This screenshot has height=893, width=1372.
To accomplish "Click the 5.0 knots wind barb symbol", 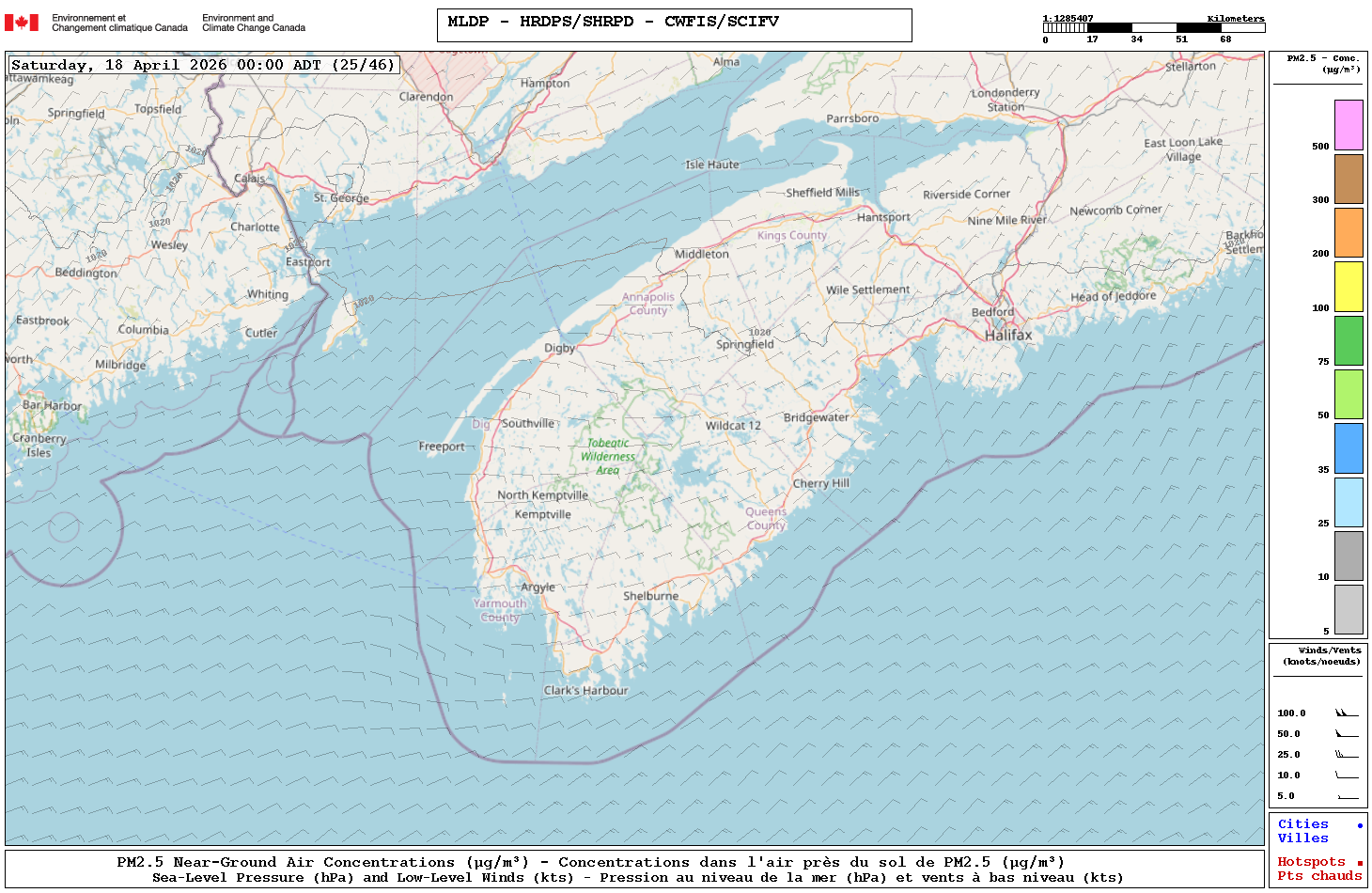I will [x=1348, y=796].
